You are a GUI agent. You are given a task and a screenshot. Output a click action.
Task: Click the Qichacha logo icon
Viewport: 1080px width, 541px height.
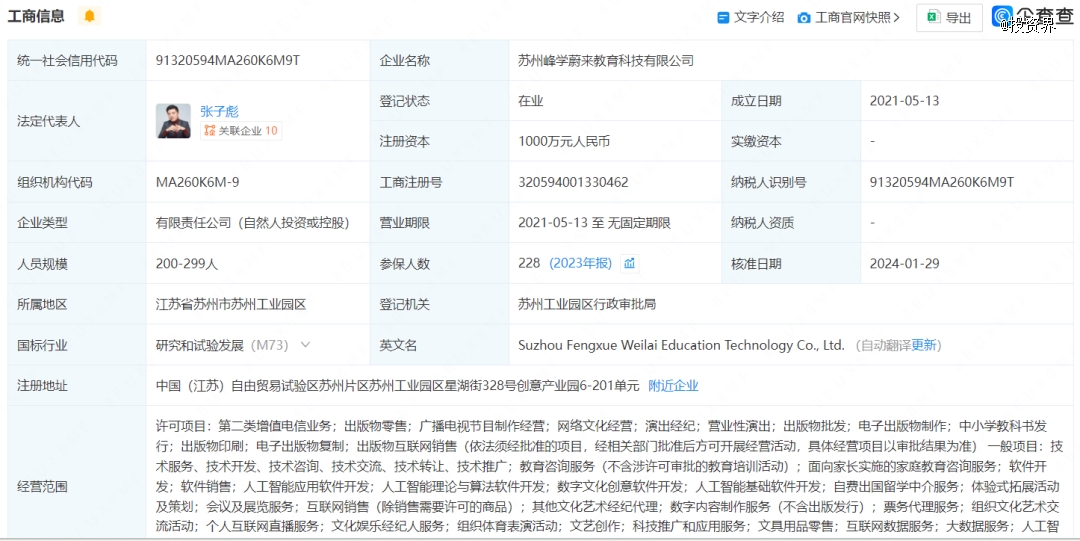point(1003,16)
